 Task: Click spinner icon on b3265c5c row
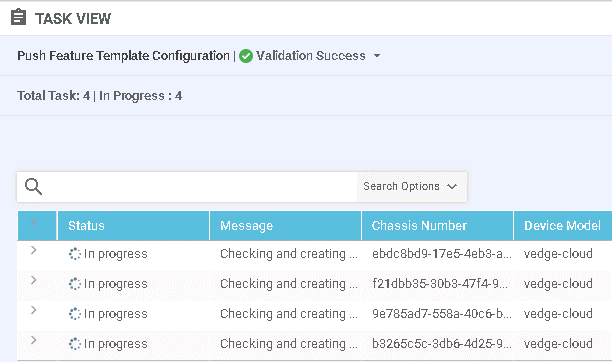(x=75, y=344)
